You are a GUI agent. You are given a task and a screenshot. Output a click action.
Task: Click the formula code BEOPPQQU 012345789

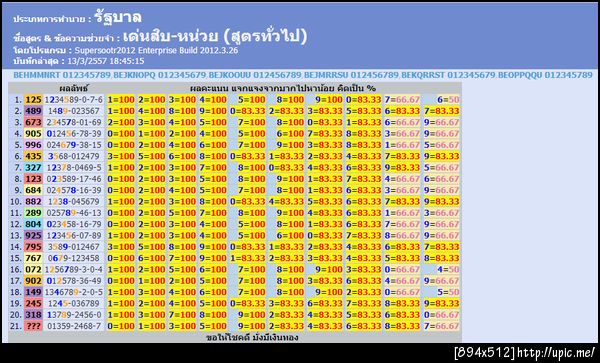coord(545,75)
